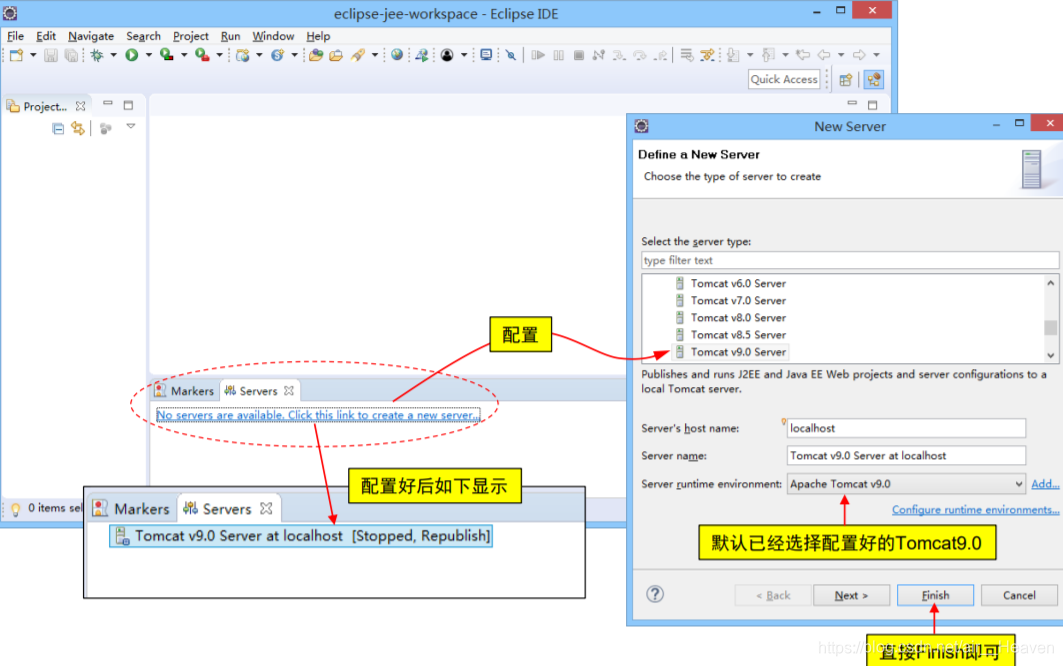
Task: Open the Help menu
Action: (x=318, y=36)
